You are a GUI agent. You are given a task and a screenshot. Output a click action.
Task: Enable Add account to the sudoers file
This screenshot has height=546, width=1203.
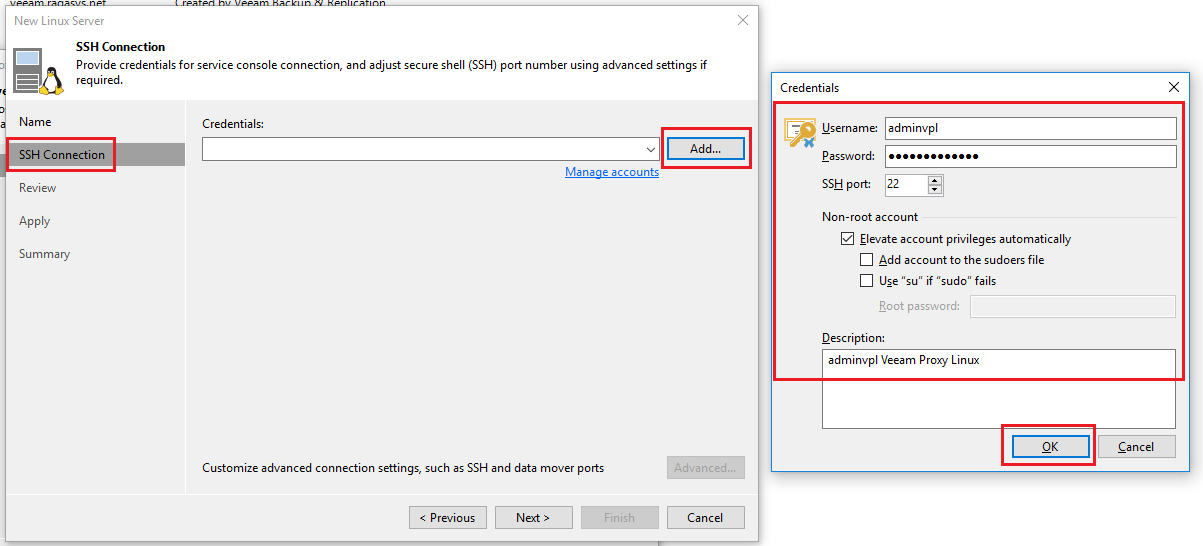pyautogui.click(x=866, y=260)
